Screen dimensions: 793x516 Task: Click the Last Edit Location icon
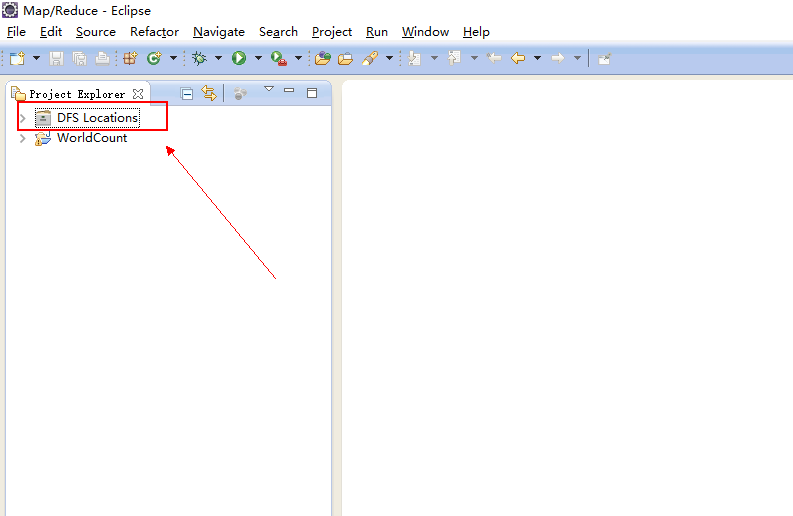(x=494, y=59)
